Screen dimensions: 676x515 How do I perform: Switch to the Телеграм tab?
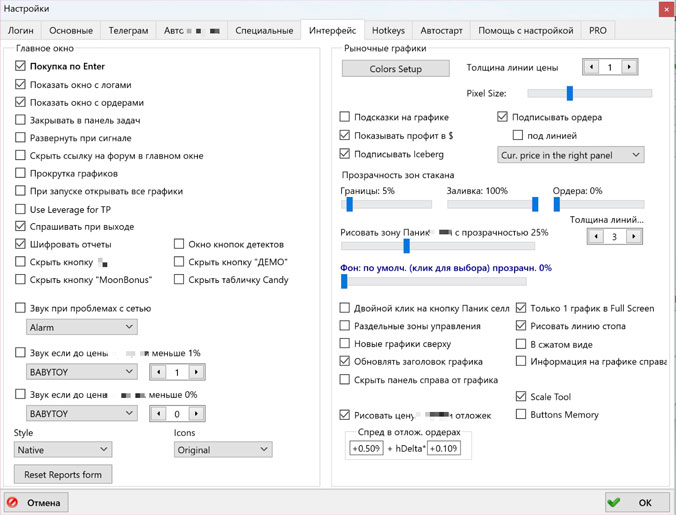point(128,31)
